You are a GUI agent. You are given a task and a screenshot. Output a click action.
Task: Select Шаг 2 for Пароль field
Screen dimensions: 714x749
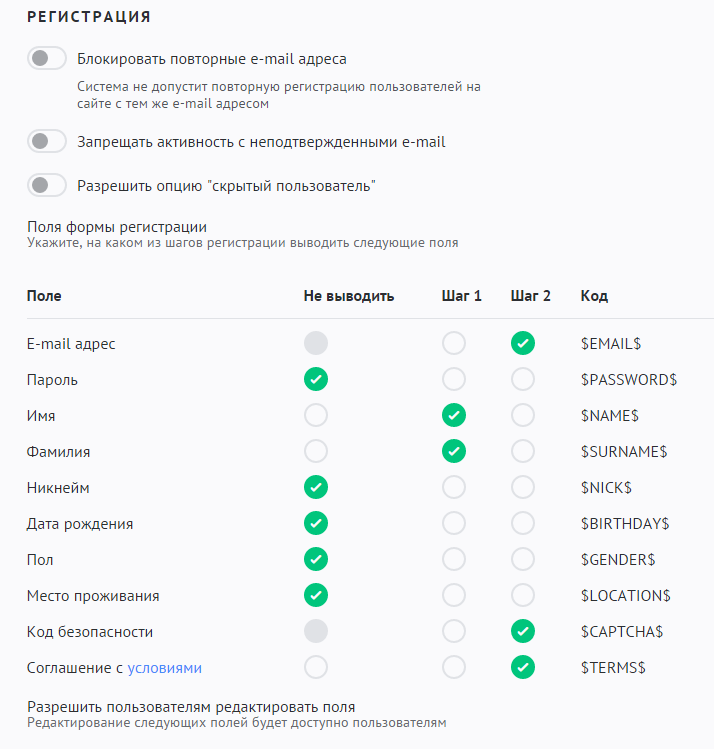point(522,380)
